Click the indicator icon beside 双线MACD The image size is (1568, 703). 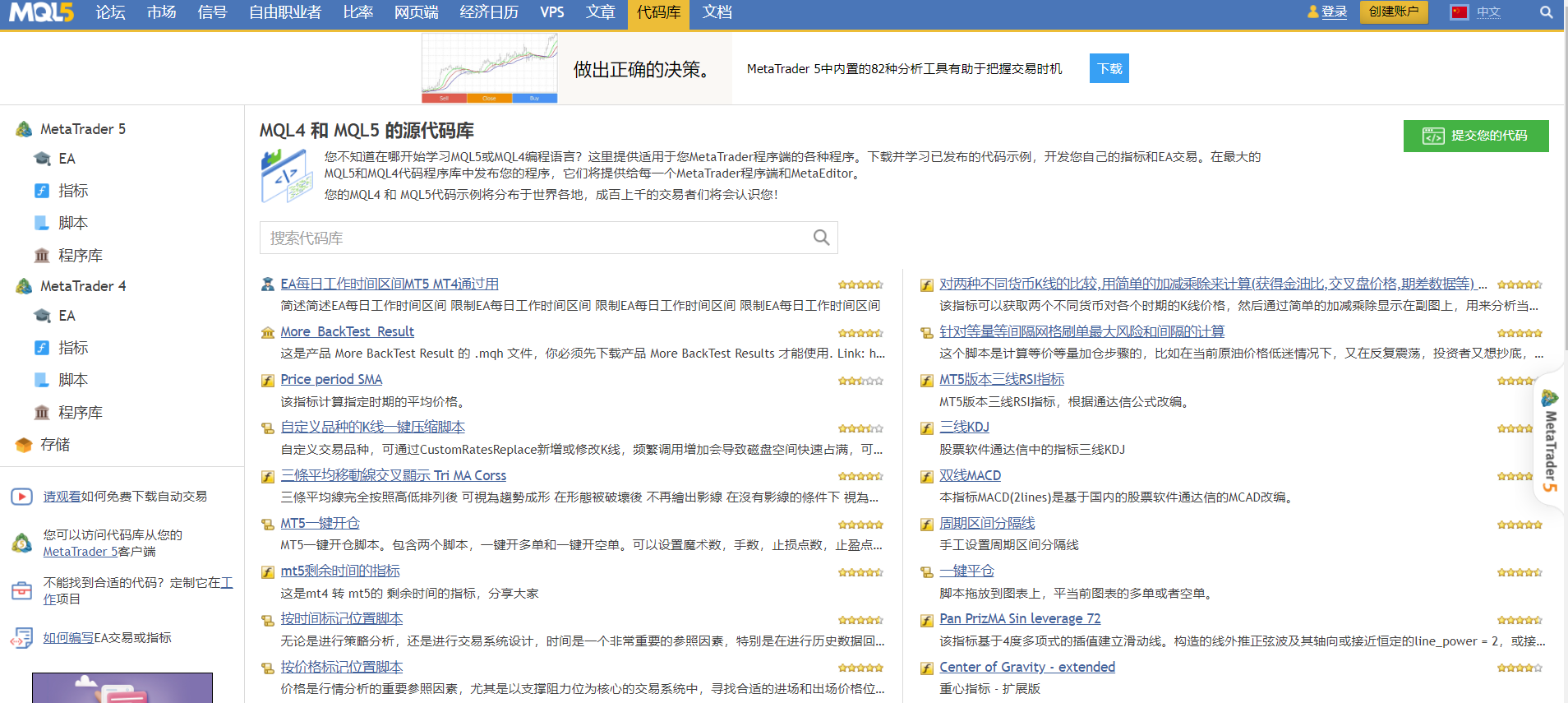coord(926,476)
